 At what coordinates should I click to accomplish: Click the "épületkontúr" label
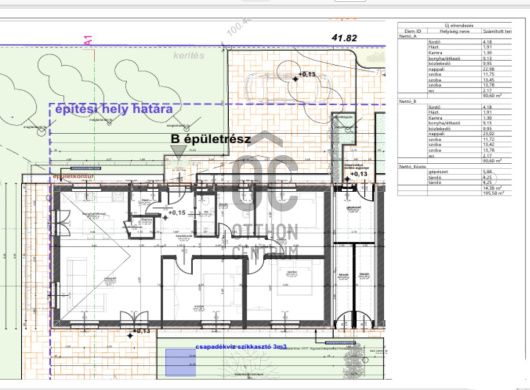73,176
